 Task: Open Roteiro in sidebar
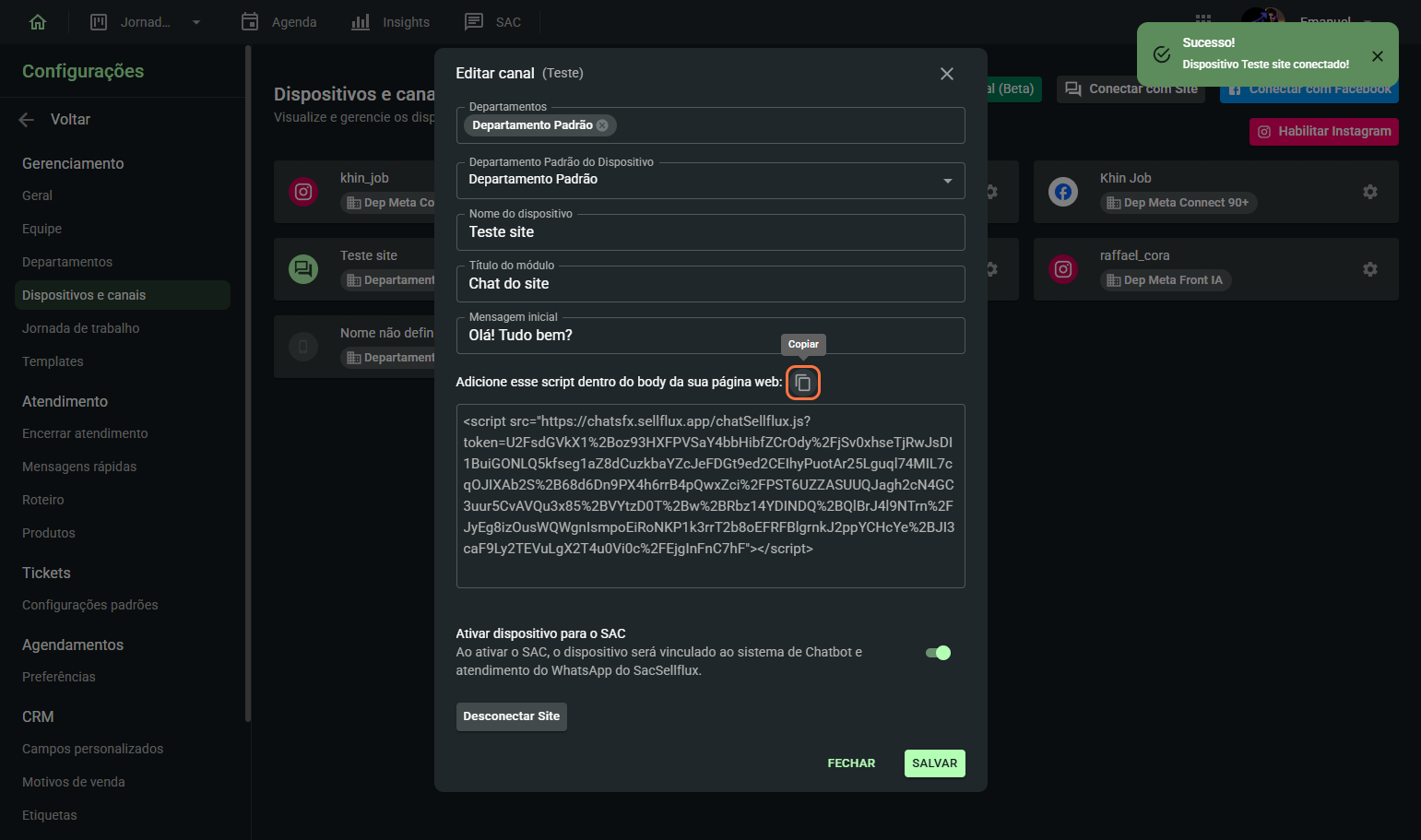[x=43, y=500]
